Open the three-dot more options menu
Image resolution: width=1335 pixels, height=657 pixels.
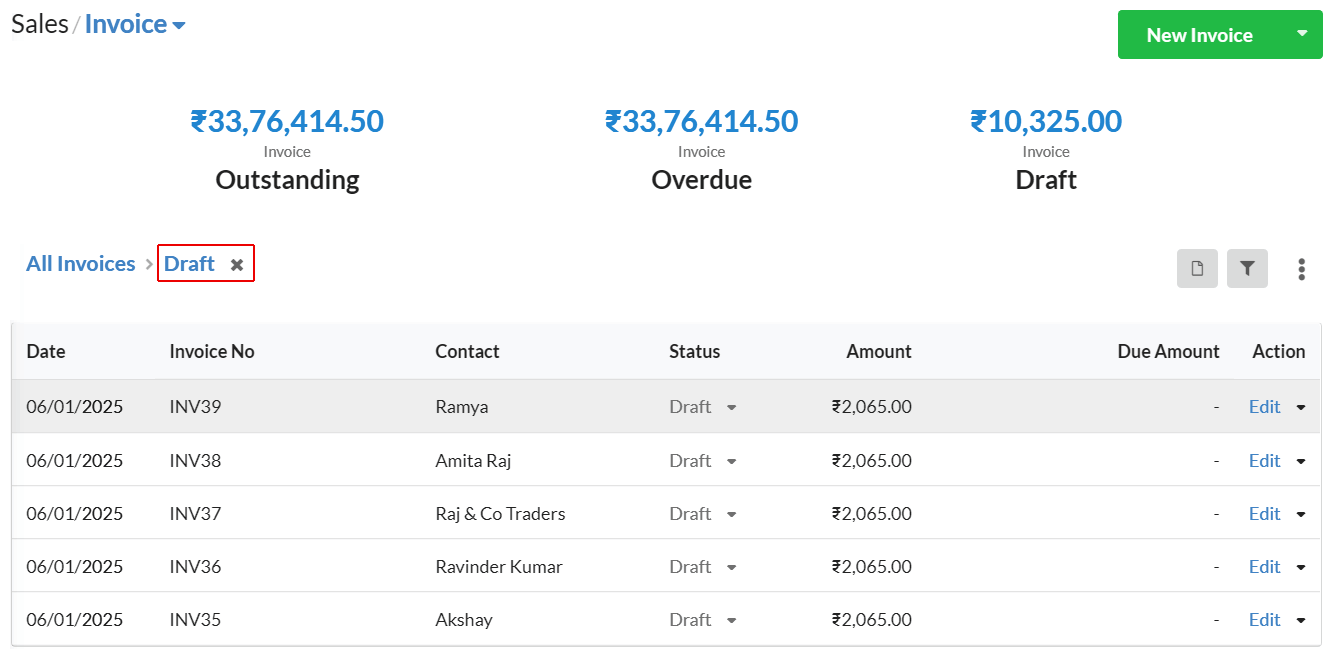(x=1301, y=269)
